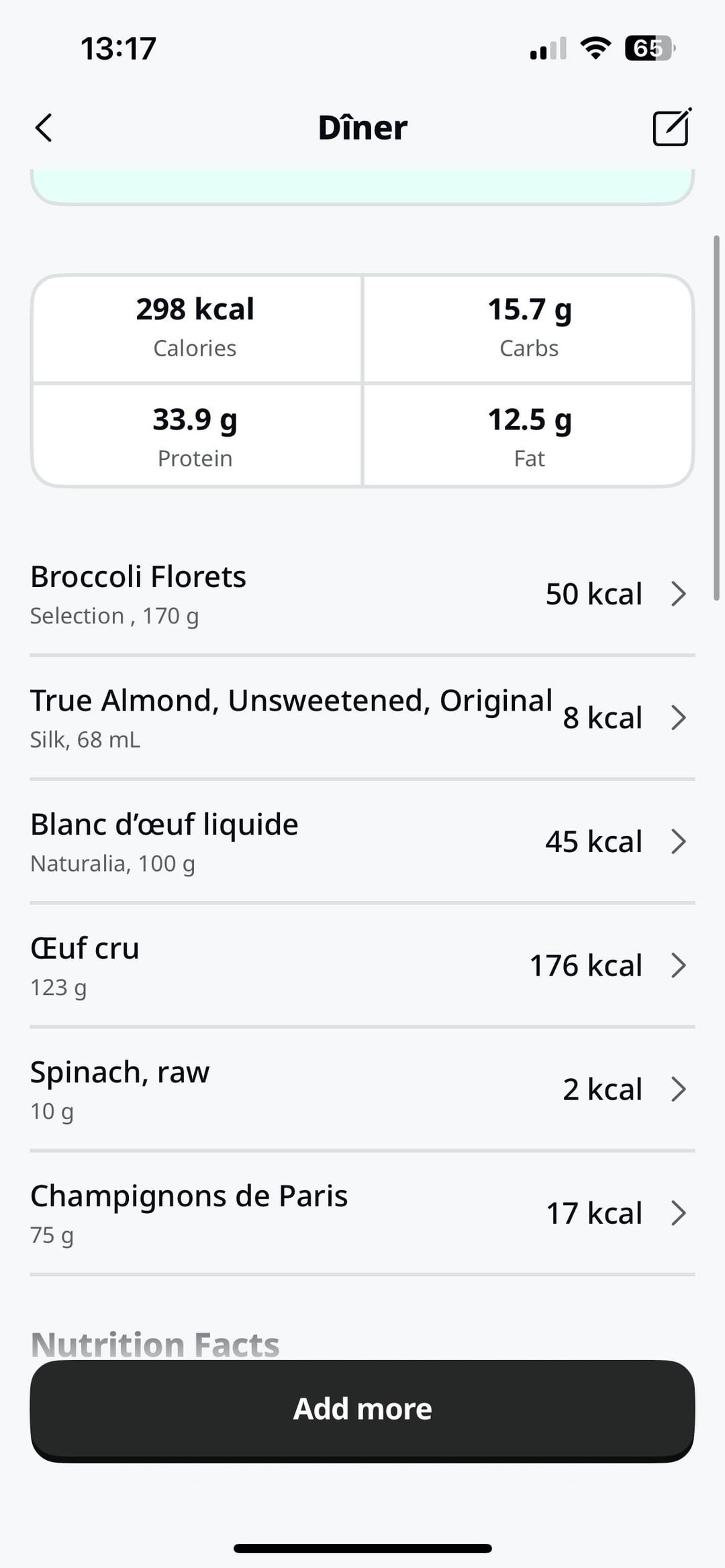This screenshot has height=1568, width=725.
Task: Tap the battery level indicator
Action: point(649,48)
